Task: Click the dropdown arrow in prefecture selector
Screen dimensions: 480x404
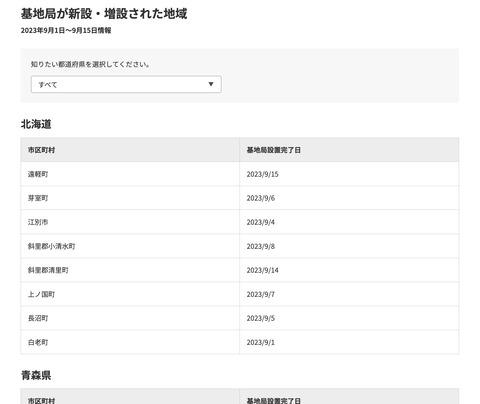Action: coord(211,84)
